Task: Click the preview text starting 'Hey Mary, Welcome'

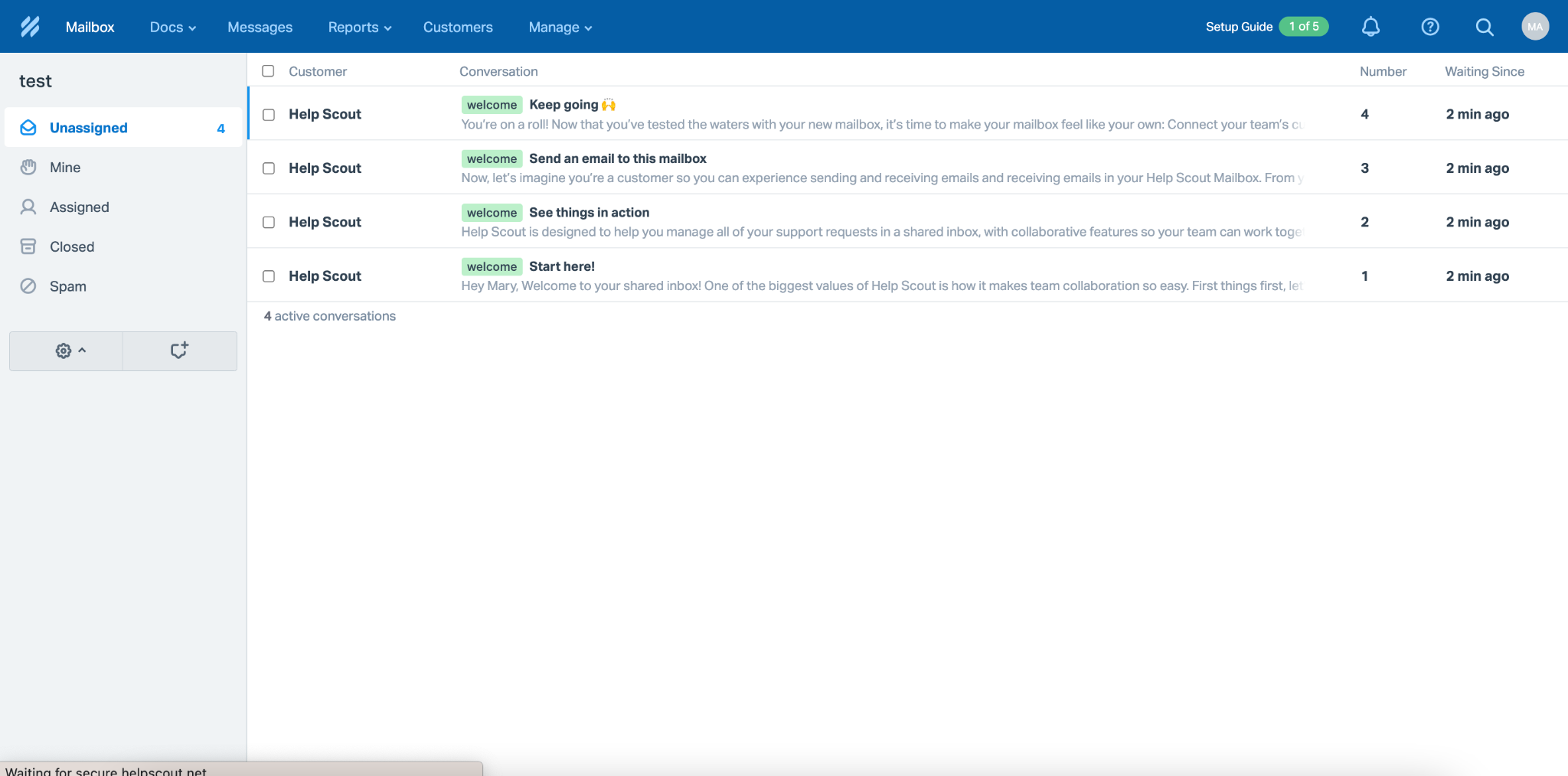Action: click(882, 286)
